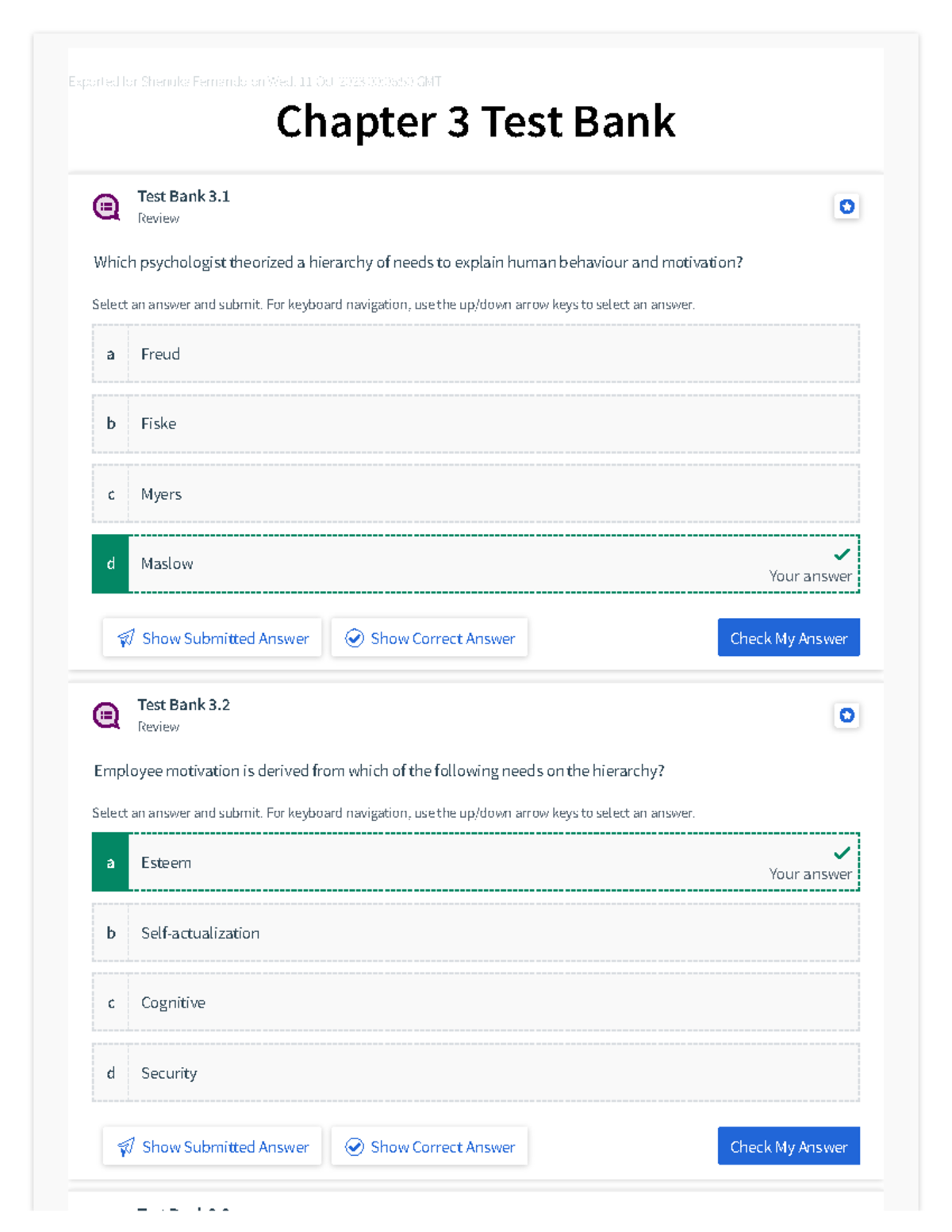Show Submitted Answer for Test Bank 3.2
Image resolution: width=952 pixels, height=1232 pixels.
point(213,1146)
